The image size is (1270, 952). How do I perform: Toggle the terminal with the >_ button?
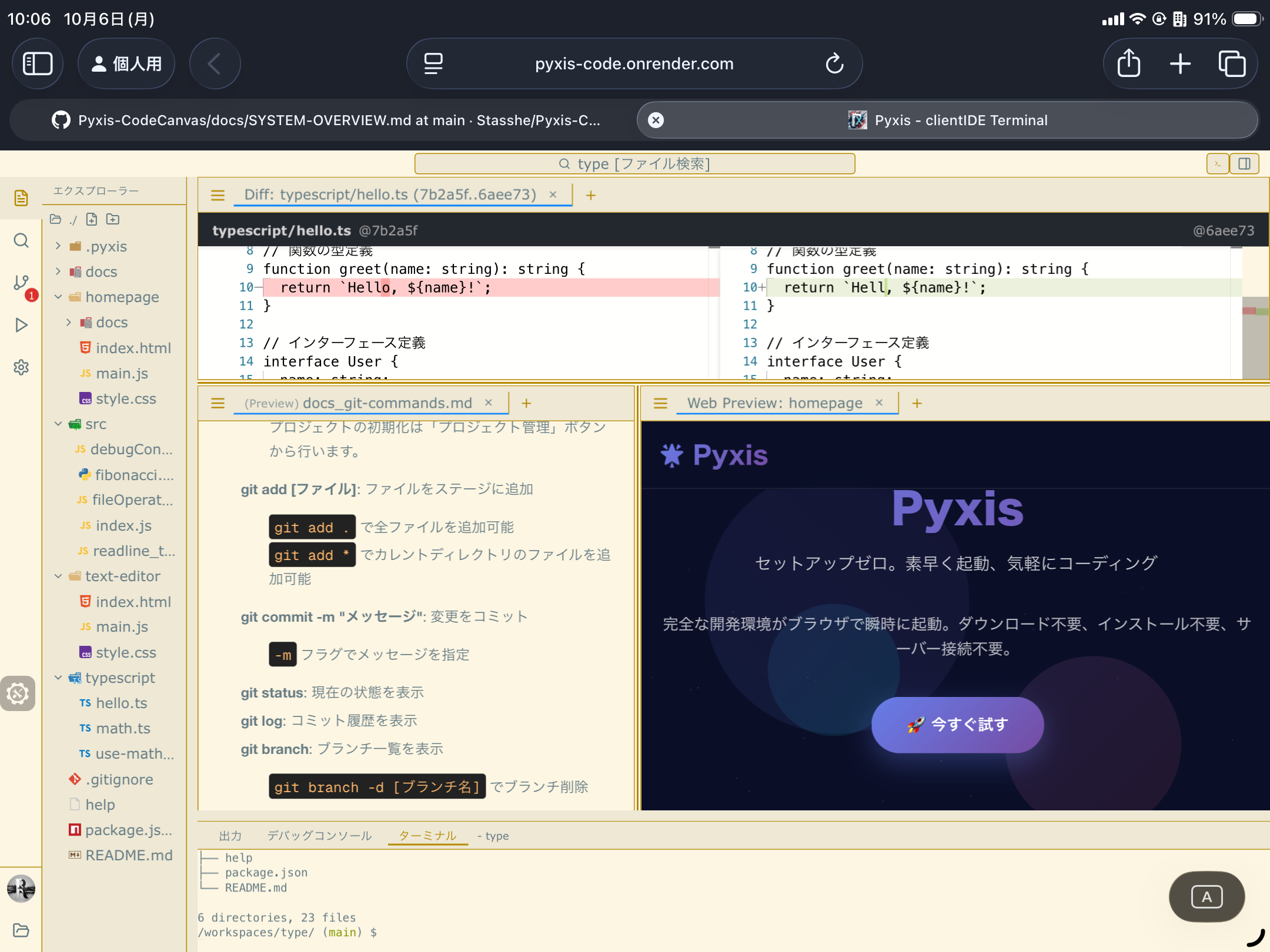coord(1217,164)
